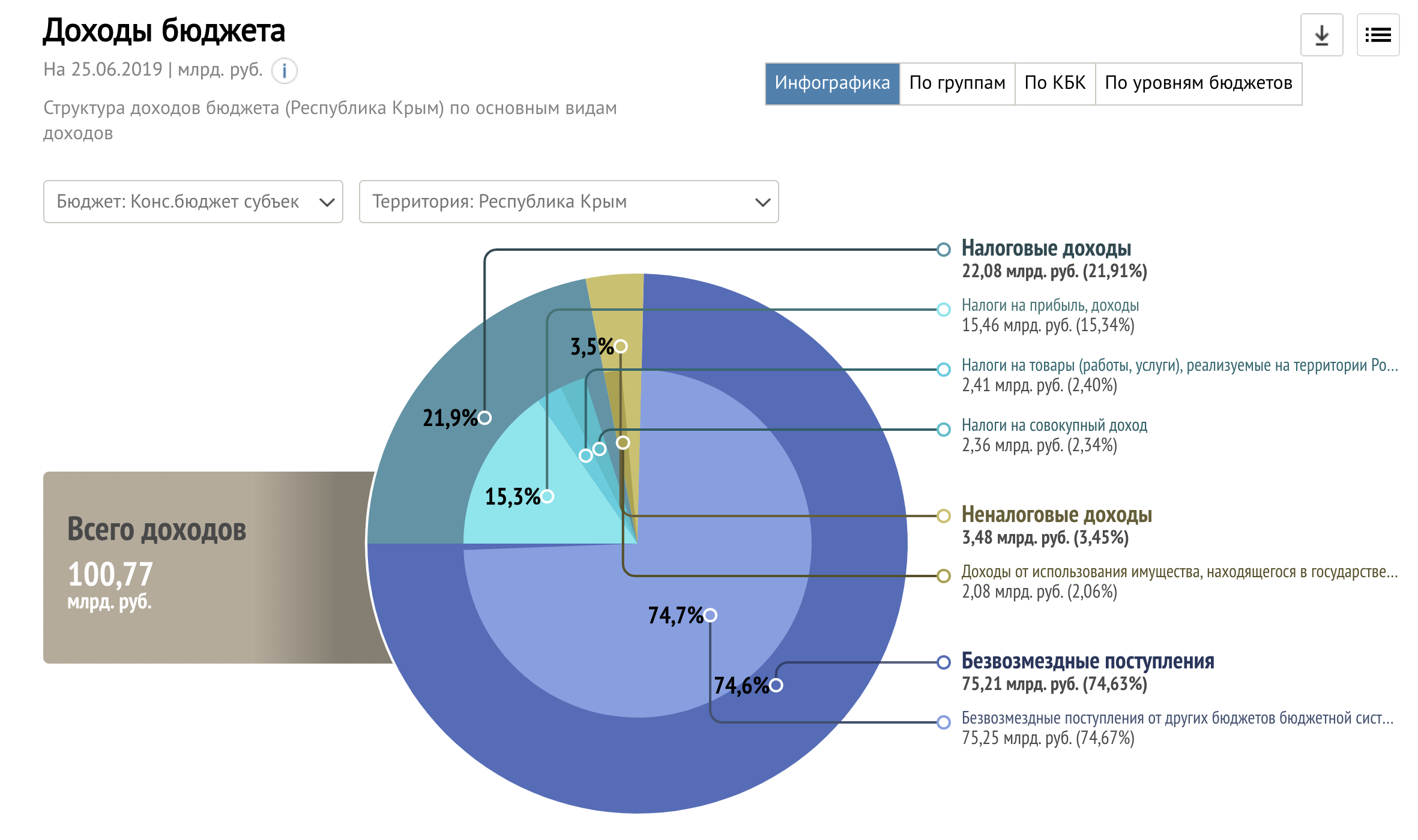Click the Налоговые доходы legend marker circle
Screen dimensions: 1418x840
click(x=943, y=250)
